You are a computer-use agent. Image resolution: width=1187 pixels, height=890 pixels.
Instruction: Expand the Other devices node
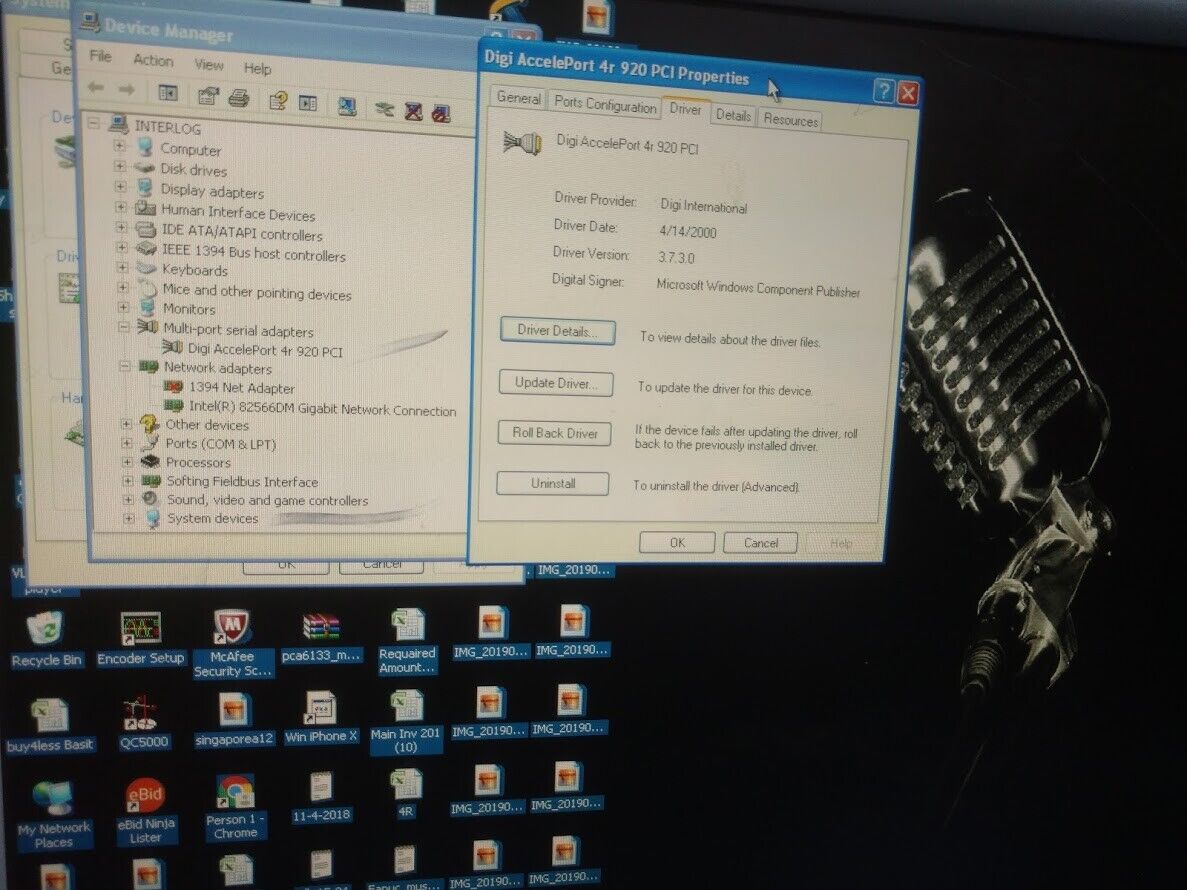(126, 424)
